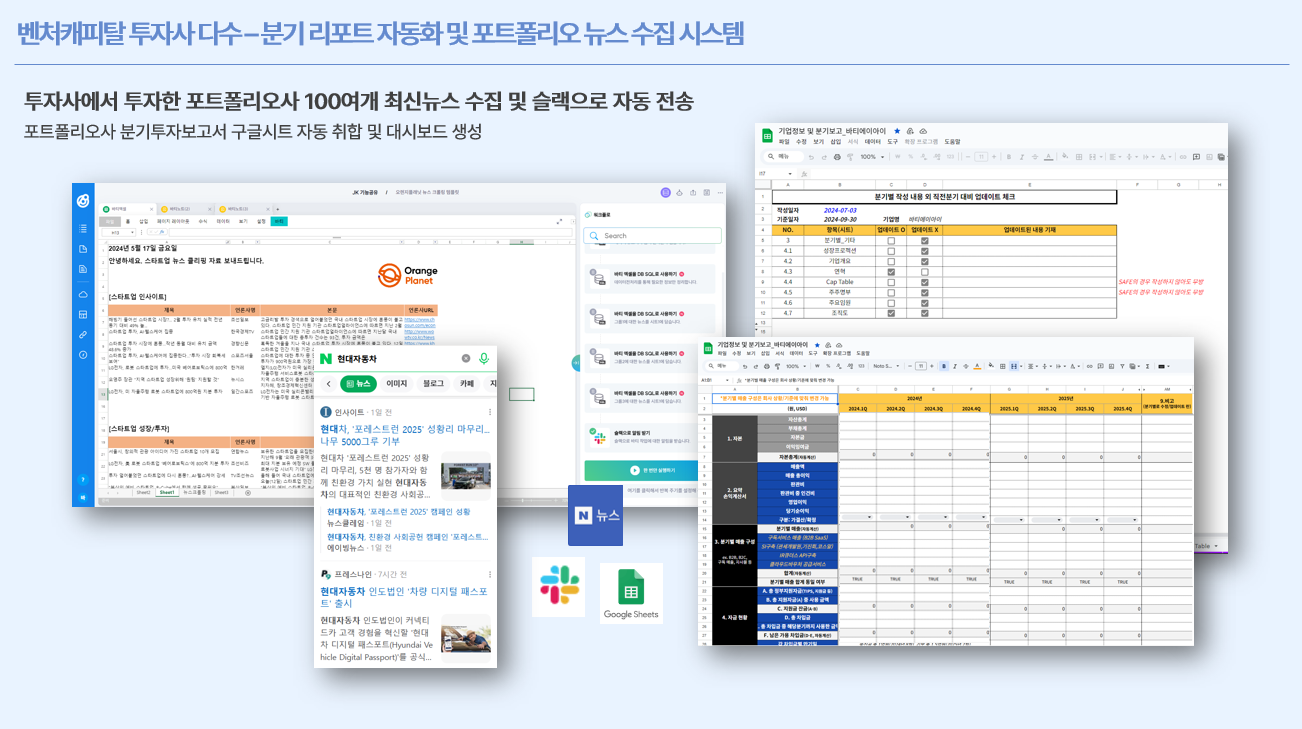Click the purple user avatar in workflow app header
The height and width of the screenshot is (729, 1302).
tap(665, 193)
